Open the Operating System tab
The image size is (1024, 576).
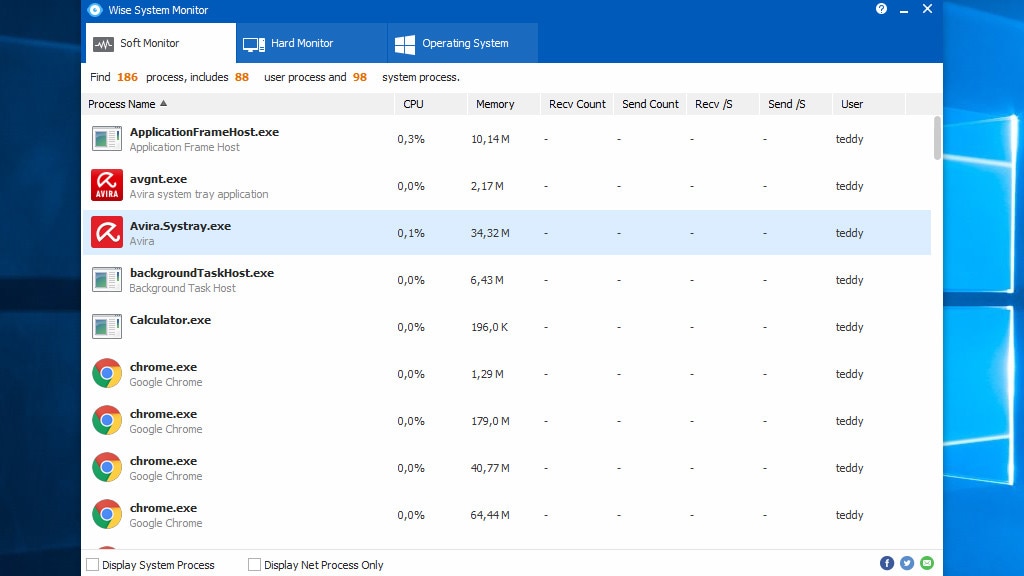click(463, 43)
